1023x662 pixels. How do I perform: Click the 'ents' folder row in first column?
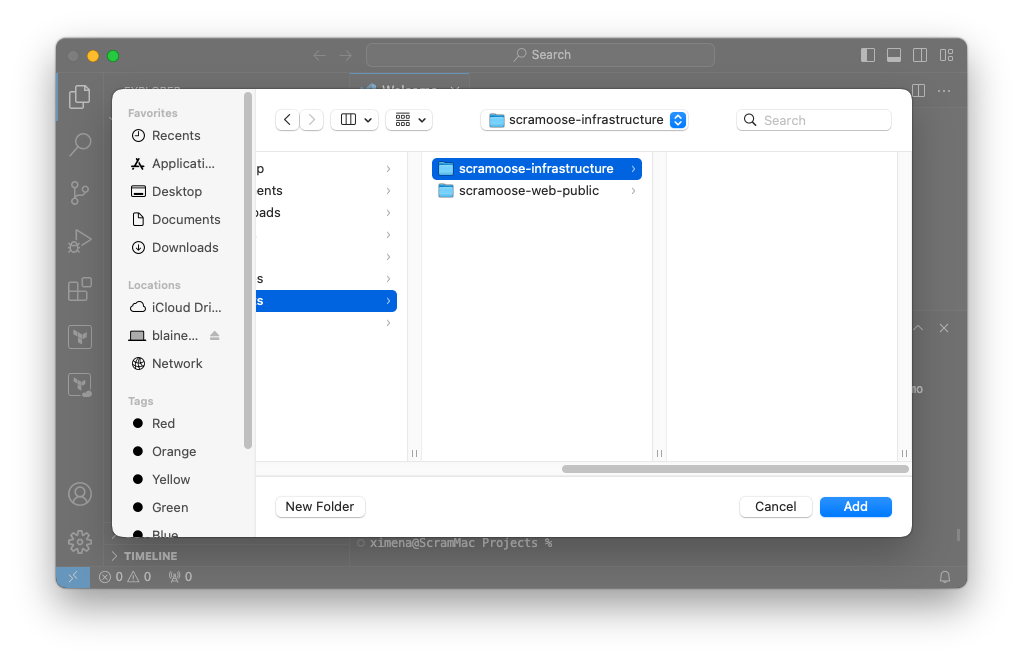(x=326, y=191)
